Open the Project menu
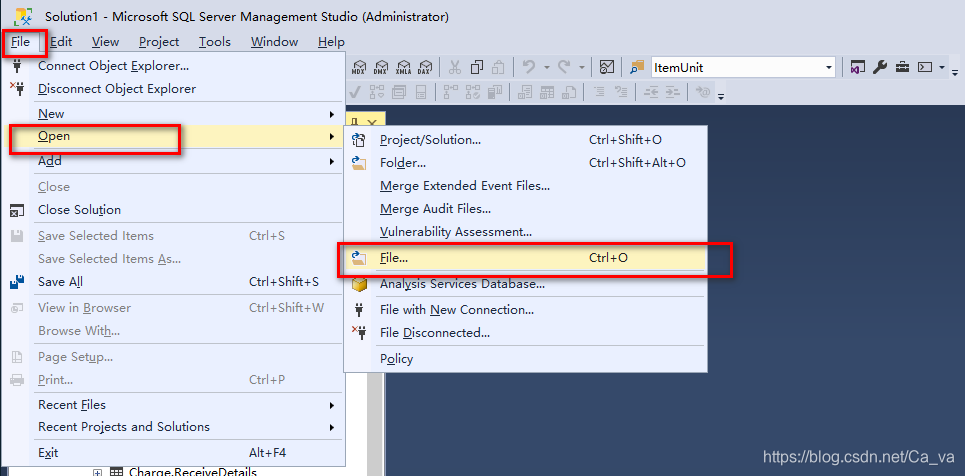The image size is (965, 476). click(159, 42)
